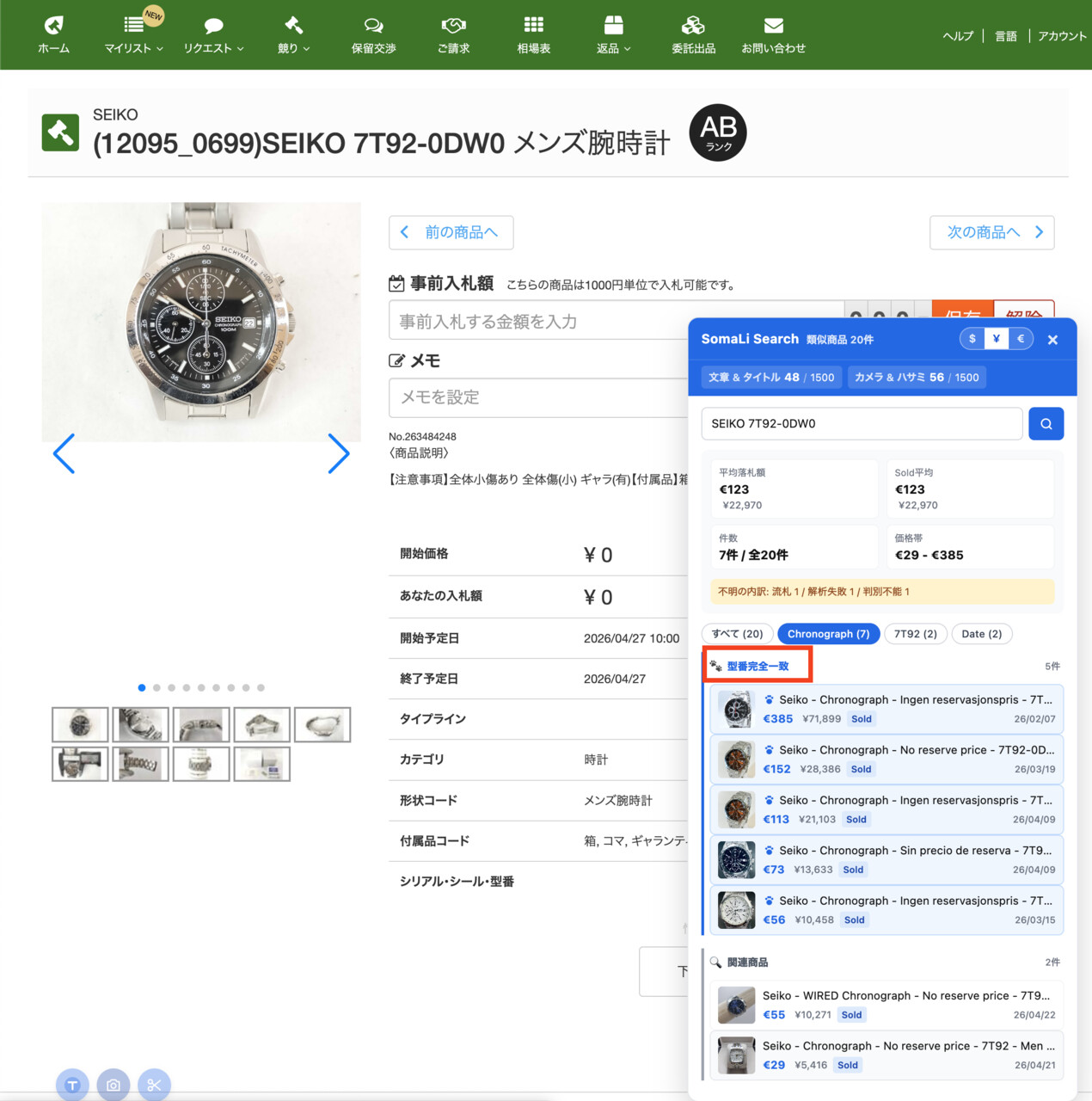Open the アカウント menu

click(1062, 36)
